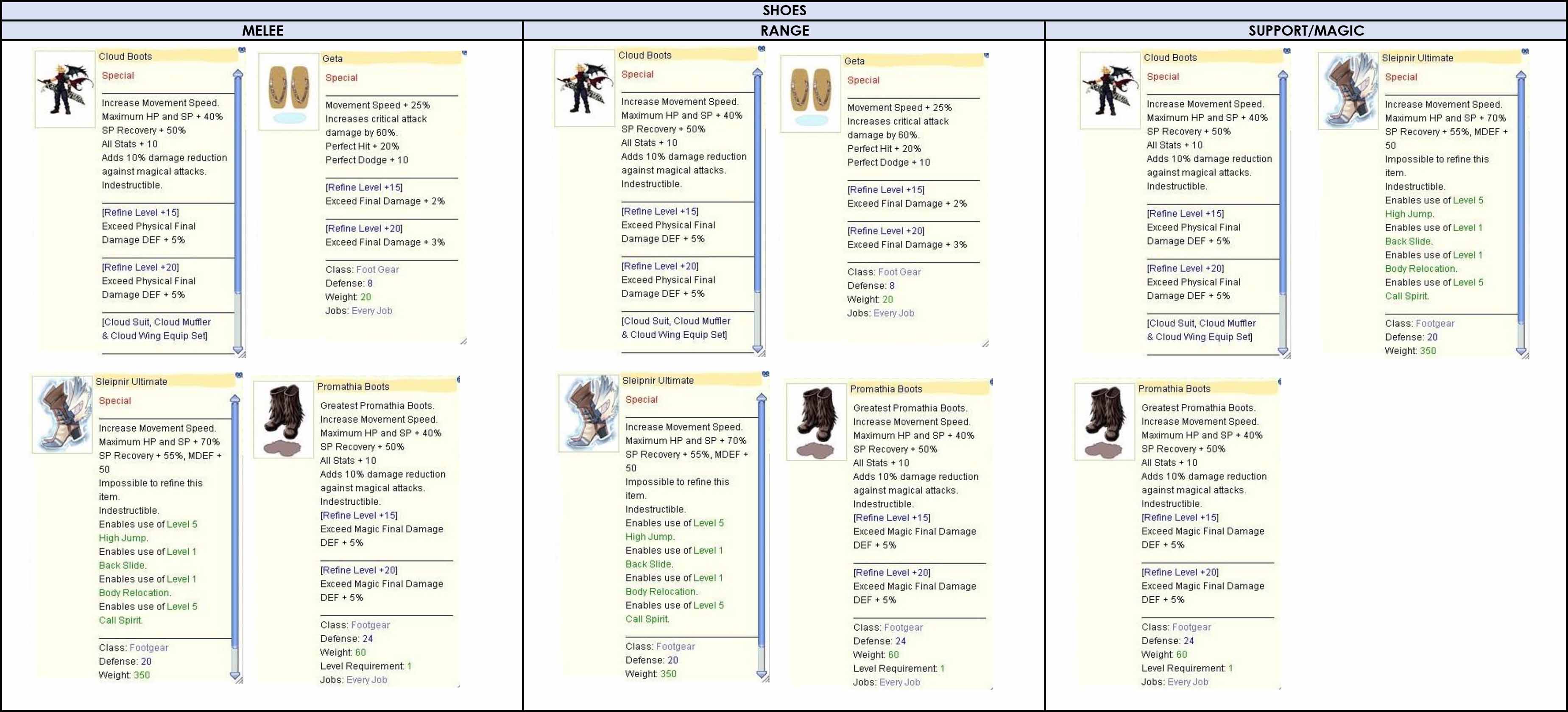Close the RANGE Sleipnir Ultimate description window

(766, 374)
